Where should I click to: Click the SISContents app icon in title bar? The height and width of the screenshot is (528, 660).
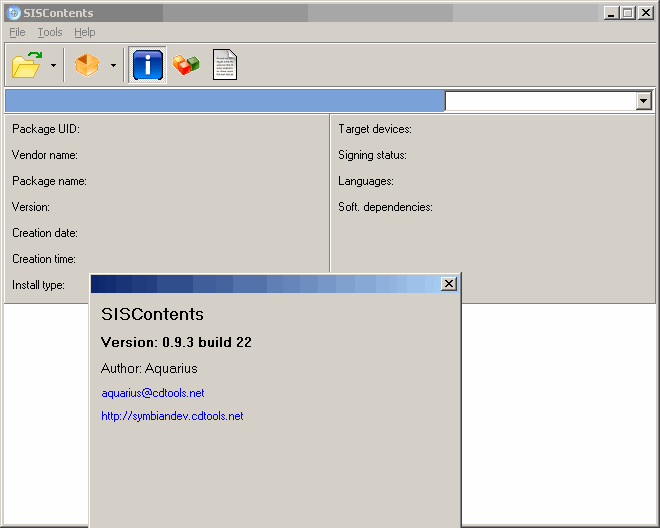(x=13, y=13)
